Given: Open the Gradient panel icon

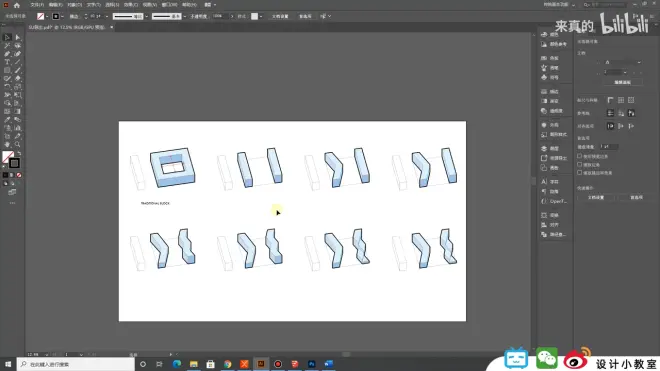Looking at the screenshot, I should 544,101.
